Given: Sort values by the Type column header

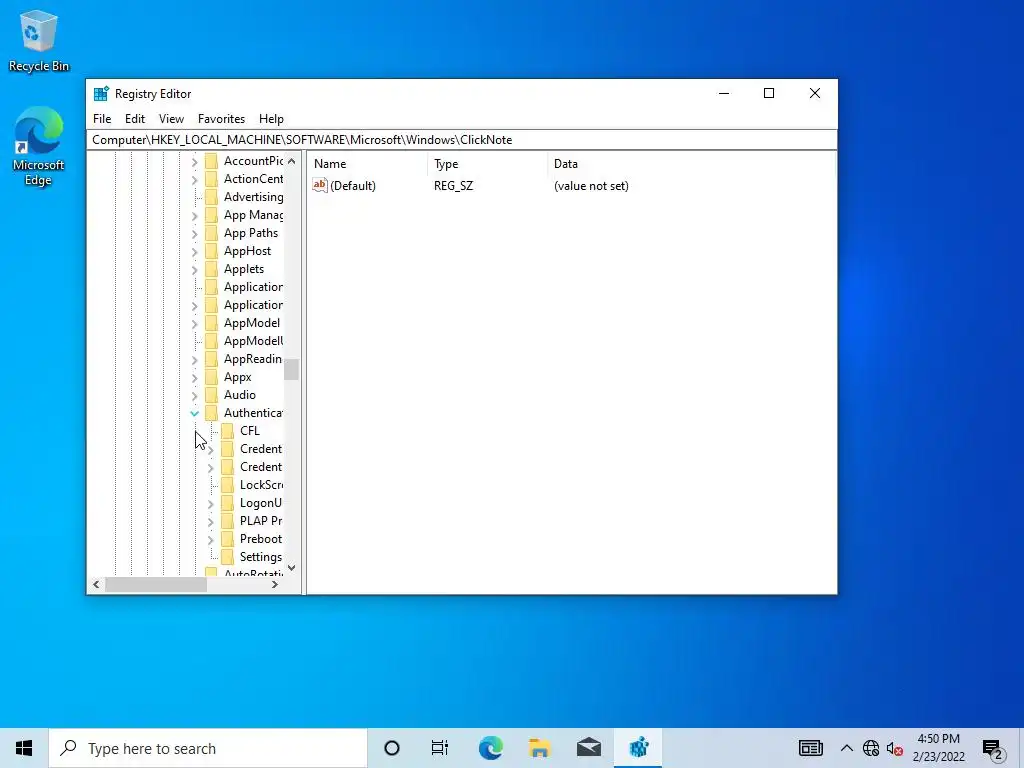Looking at the screenshot, I should point(488,164).
